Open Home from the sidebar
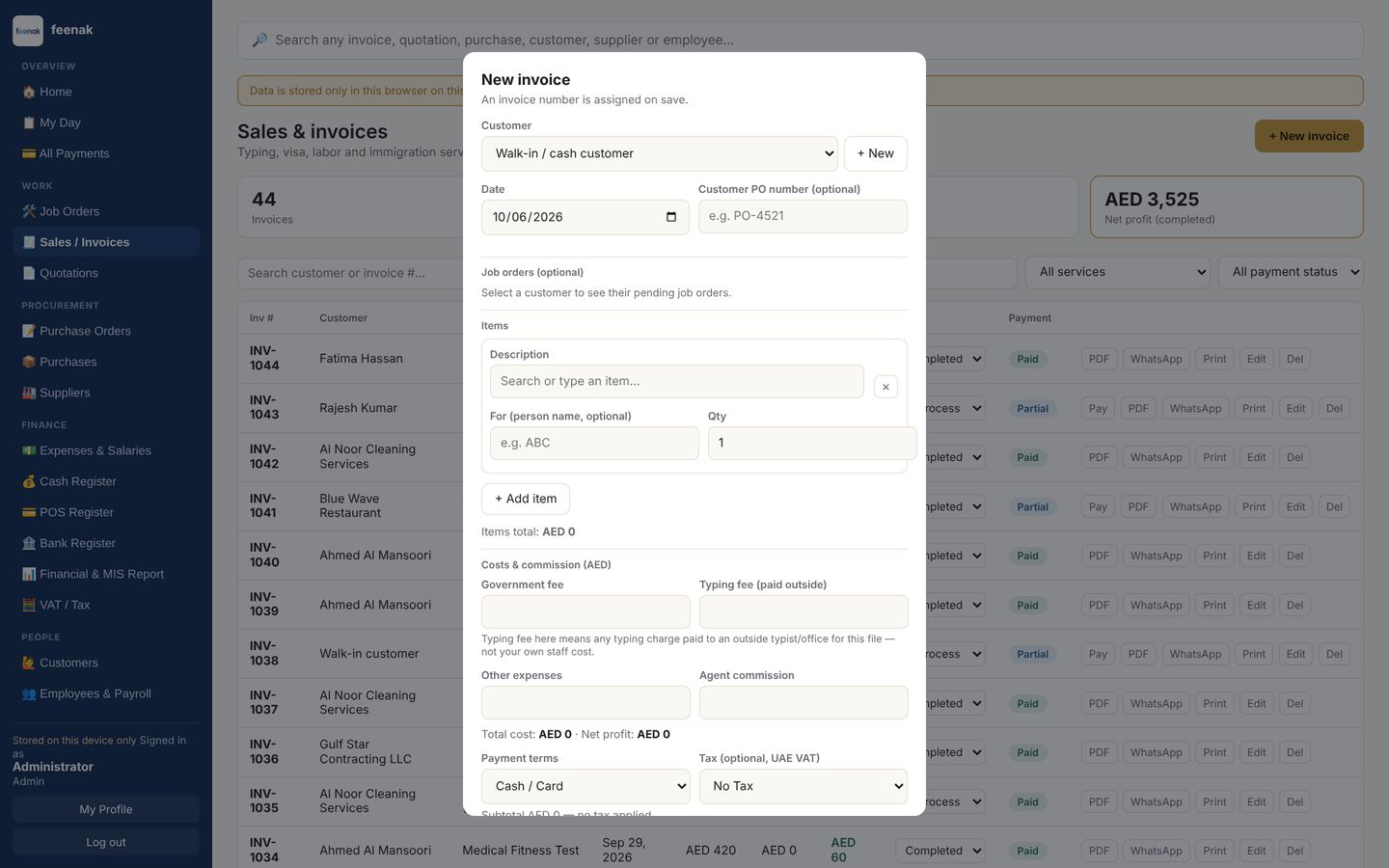 pyautogui.click(x=106, y=92)
